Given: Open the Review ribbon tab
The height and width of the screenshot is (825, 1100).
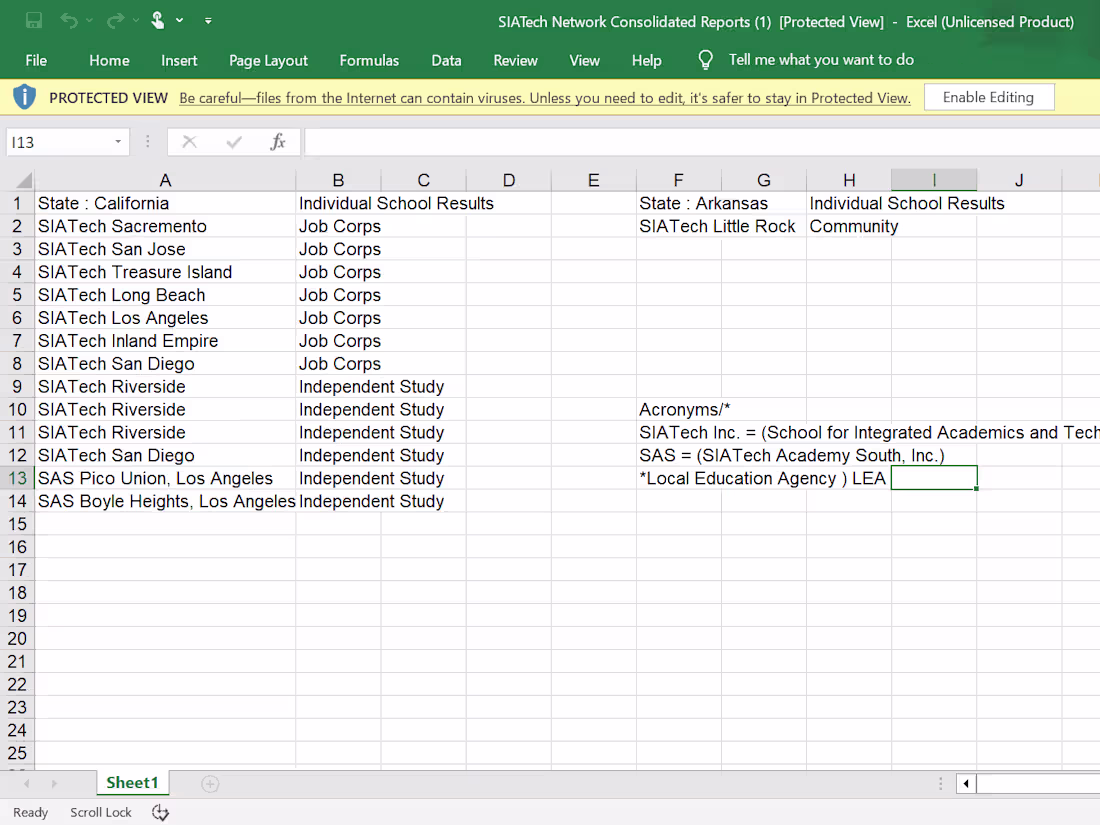Looking at the screenshot, I should [x=515, y=60].
